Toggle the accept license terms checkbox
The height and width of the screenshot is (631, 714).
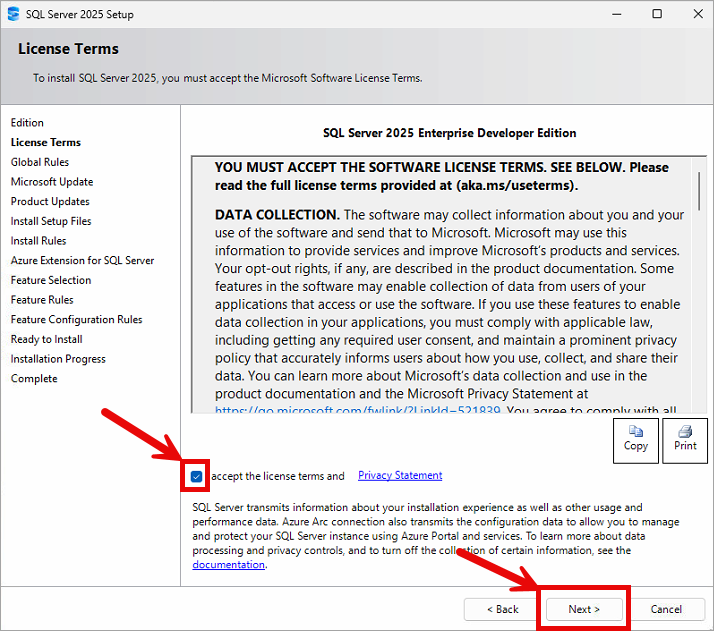point(196,476)
